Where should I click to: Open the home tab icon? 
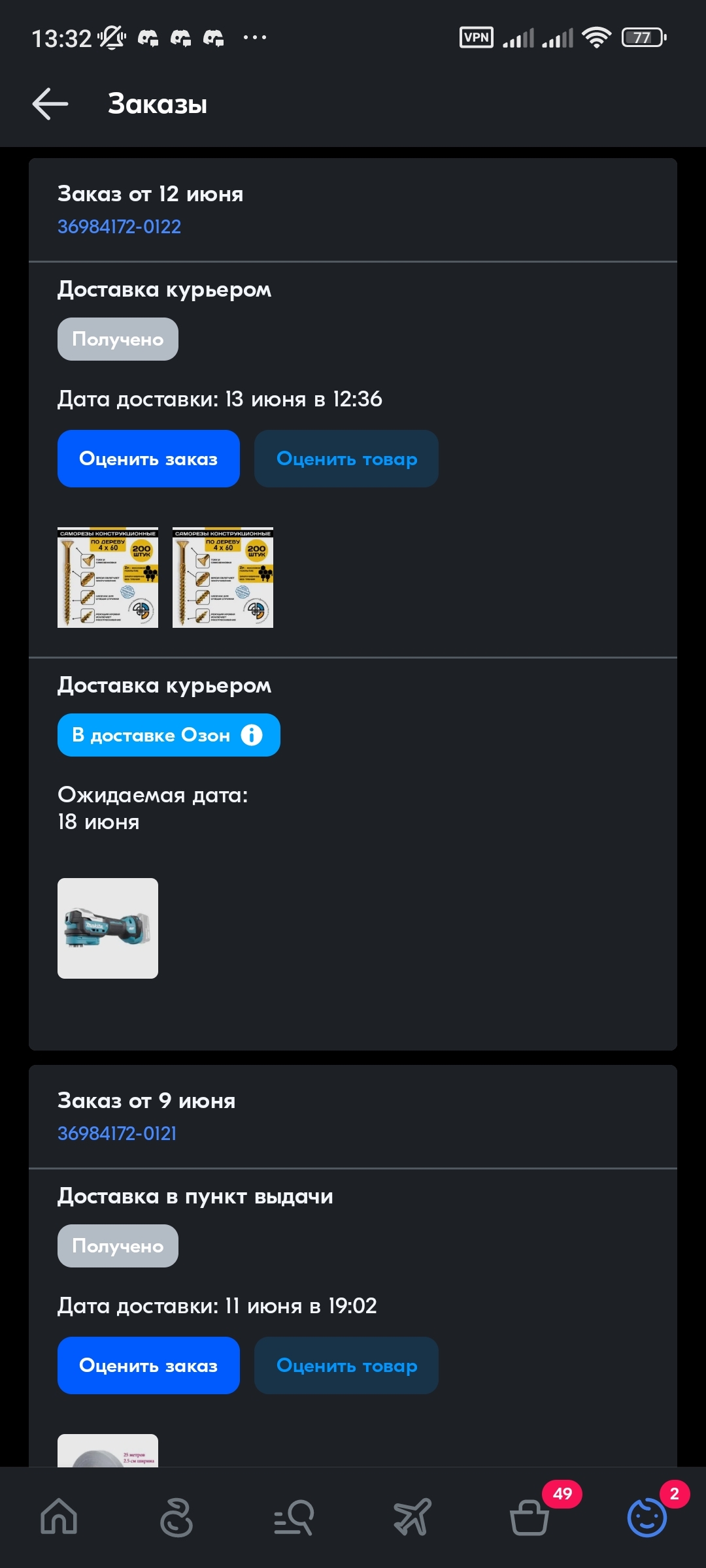(x=59, y=1516)
